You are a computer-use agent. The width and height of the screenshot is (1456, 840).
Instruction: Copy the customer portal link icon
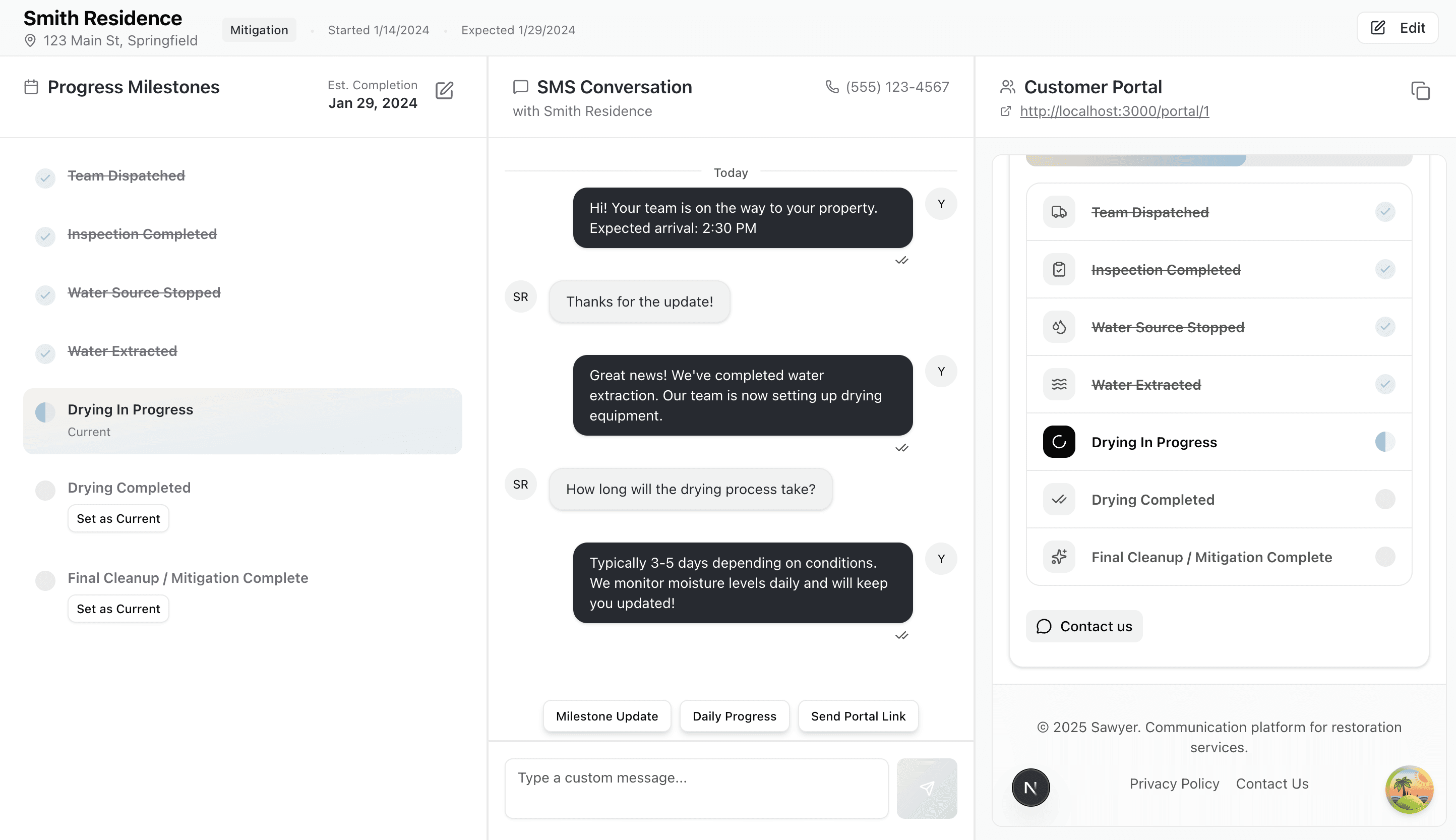point(1420,91)
